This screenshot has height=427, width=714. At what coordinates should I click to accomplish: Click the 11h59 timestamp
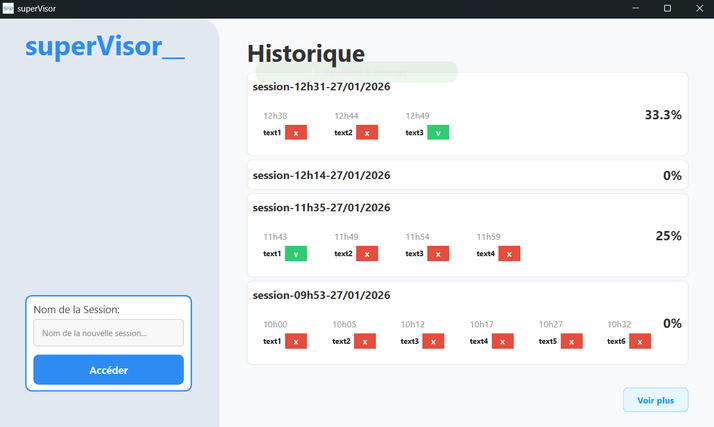click(x=488, y=237)
